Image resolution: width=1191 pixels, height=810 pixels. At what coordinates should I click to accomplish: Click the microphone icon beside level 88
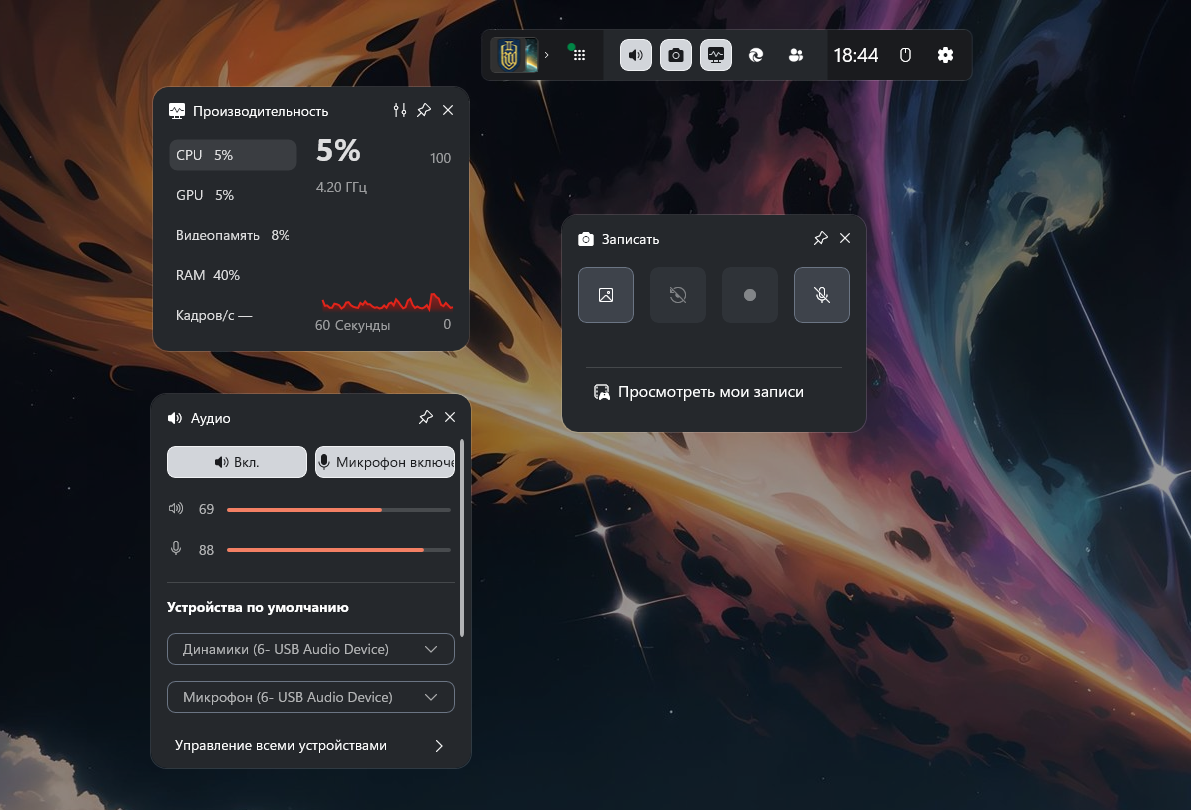176,549
